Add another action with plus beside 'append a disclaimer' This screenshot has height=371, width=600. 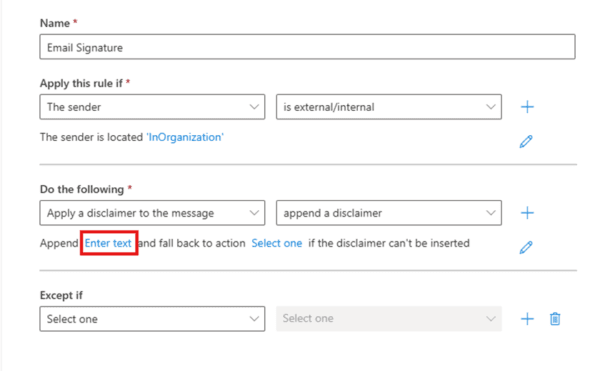point(527,213)
